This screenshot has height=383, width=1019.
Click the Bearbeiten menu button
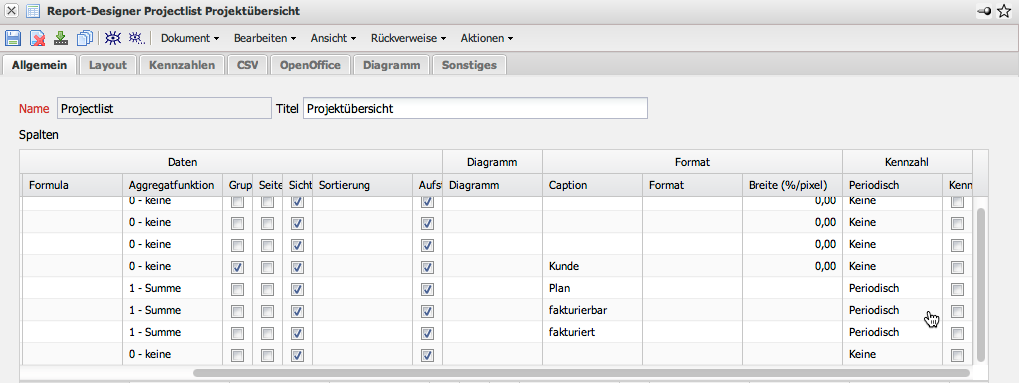point(265,38)
